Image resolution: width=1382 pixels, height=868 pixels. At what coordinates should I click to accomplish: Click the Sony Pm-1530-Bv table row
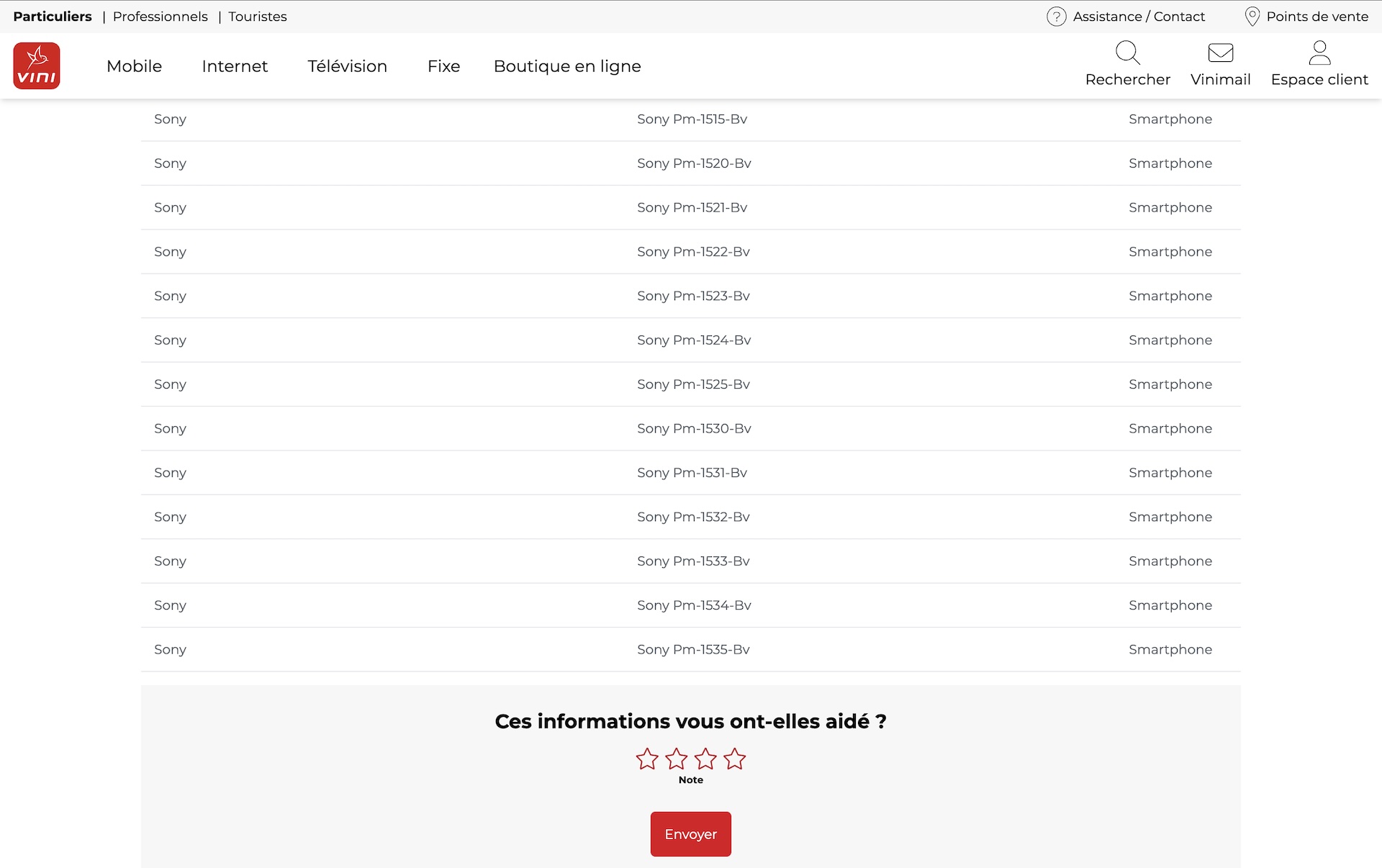point(693,428)
